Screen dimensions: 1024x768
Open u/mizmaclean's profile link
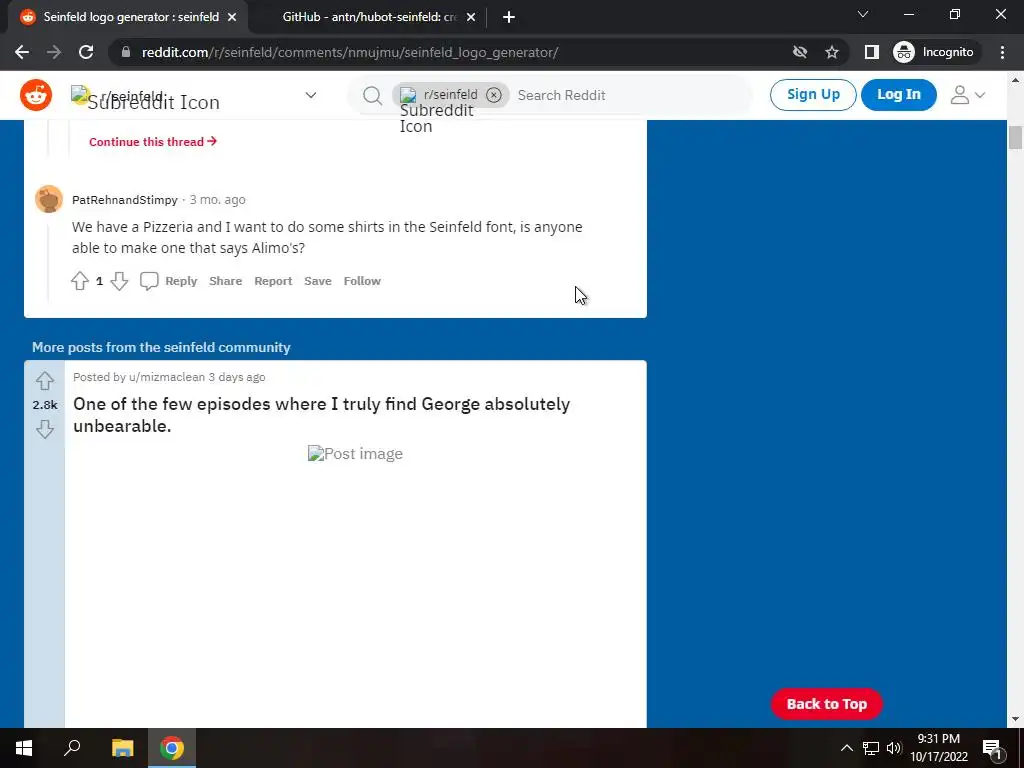[167, 377]
